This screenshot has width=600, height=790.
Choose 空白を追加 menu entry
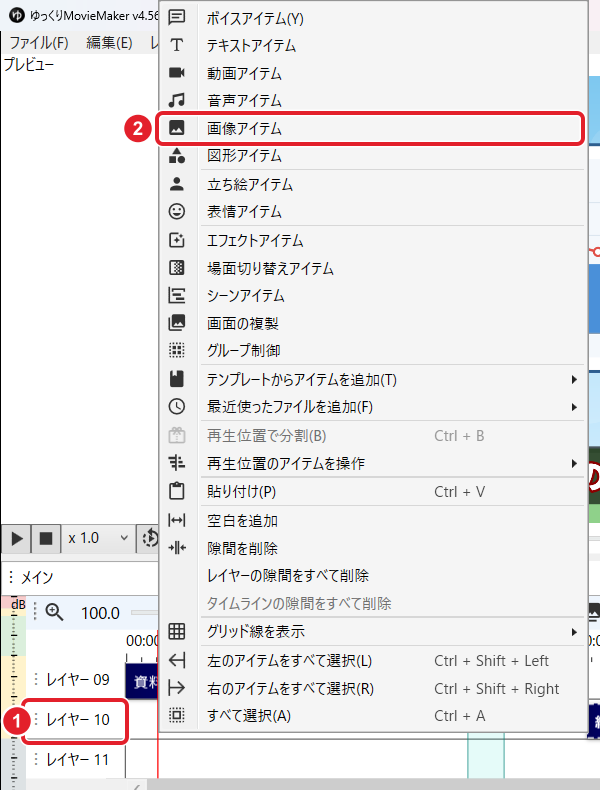pos(372,520)
